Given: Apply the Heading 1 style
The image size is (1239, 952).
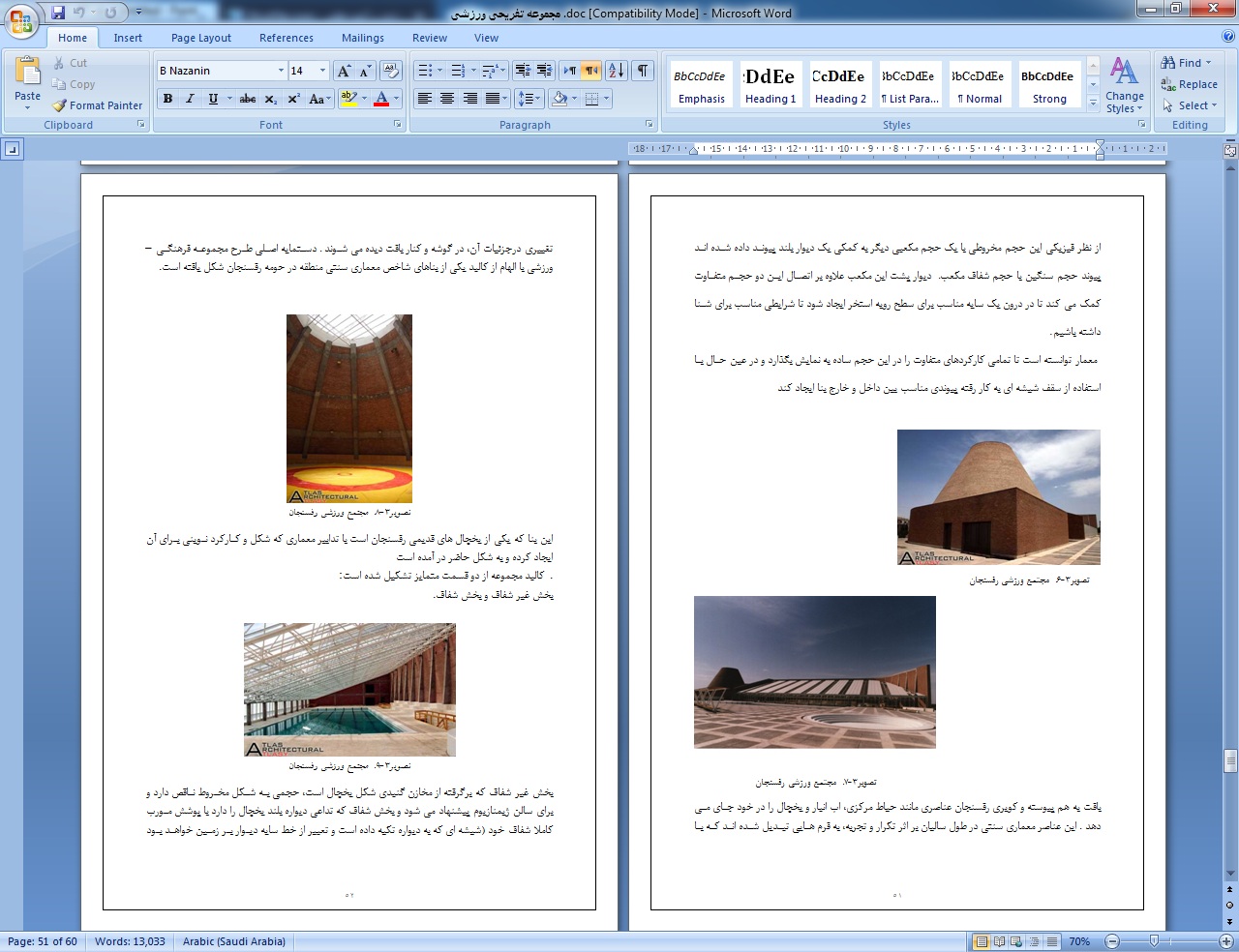Looking at the screenshot, I should pyautogui.click(x=771, y=84).
